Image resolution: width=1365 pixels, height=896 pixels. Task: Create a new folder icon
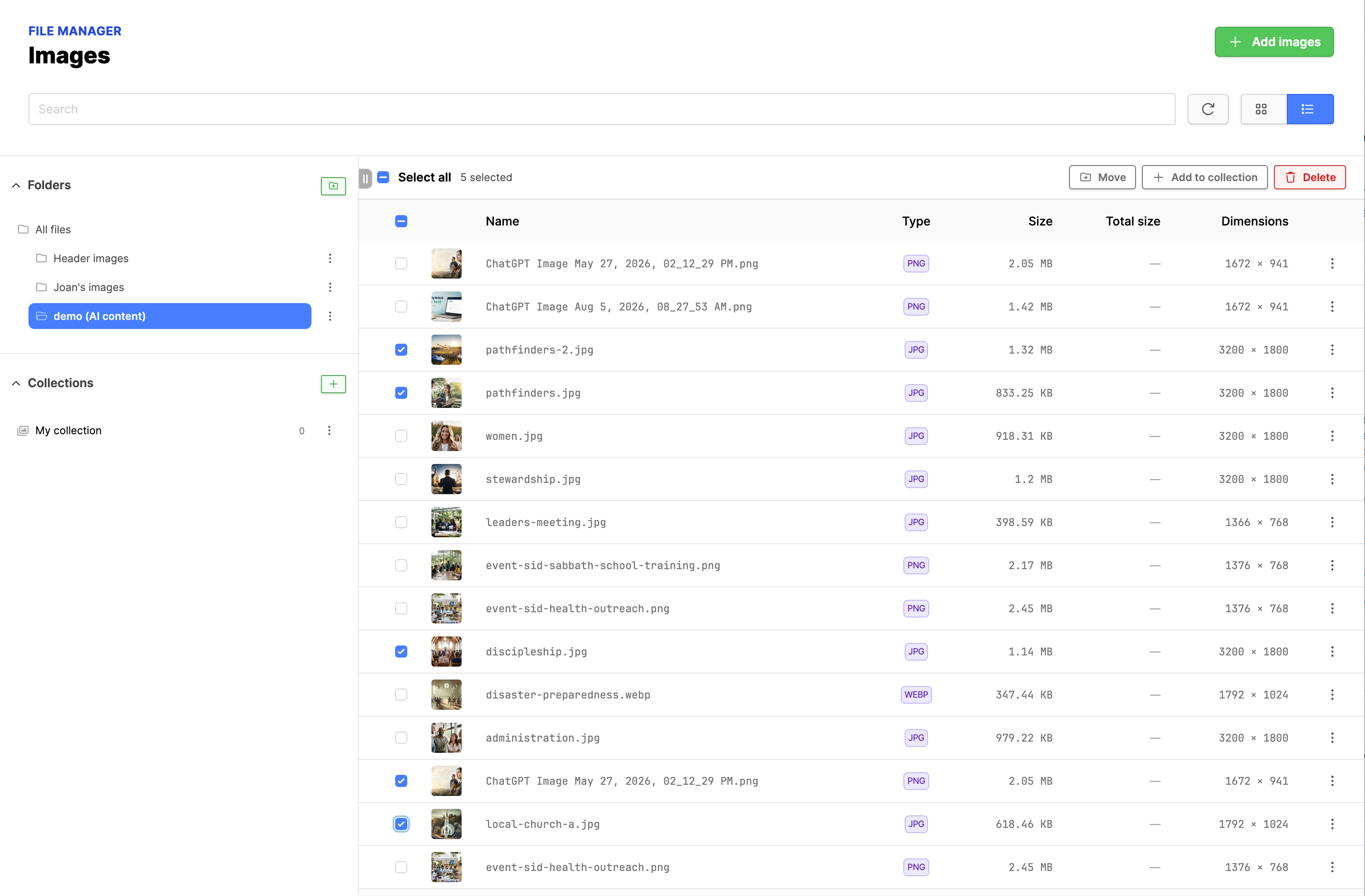click(333, 186)
